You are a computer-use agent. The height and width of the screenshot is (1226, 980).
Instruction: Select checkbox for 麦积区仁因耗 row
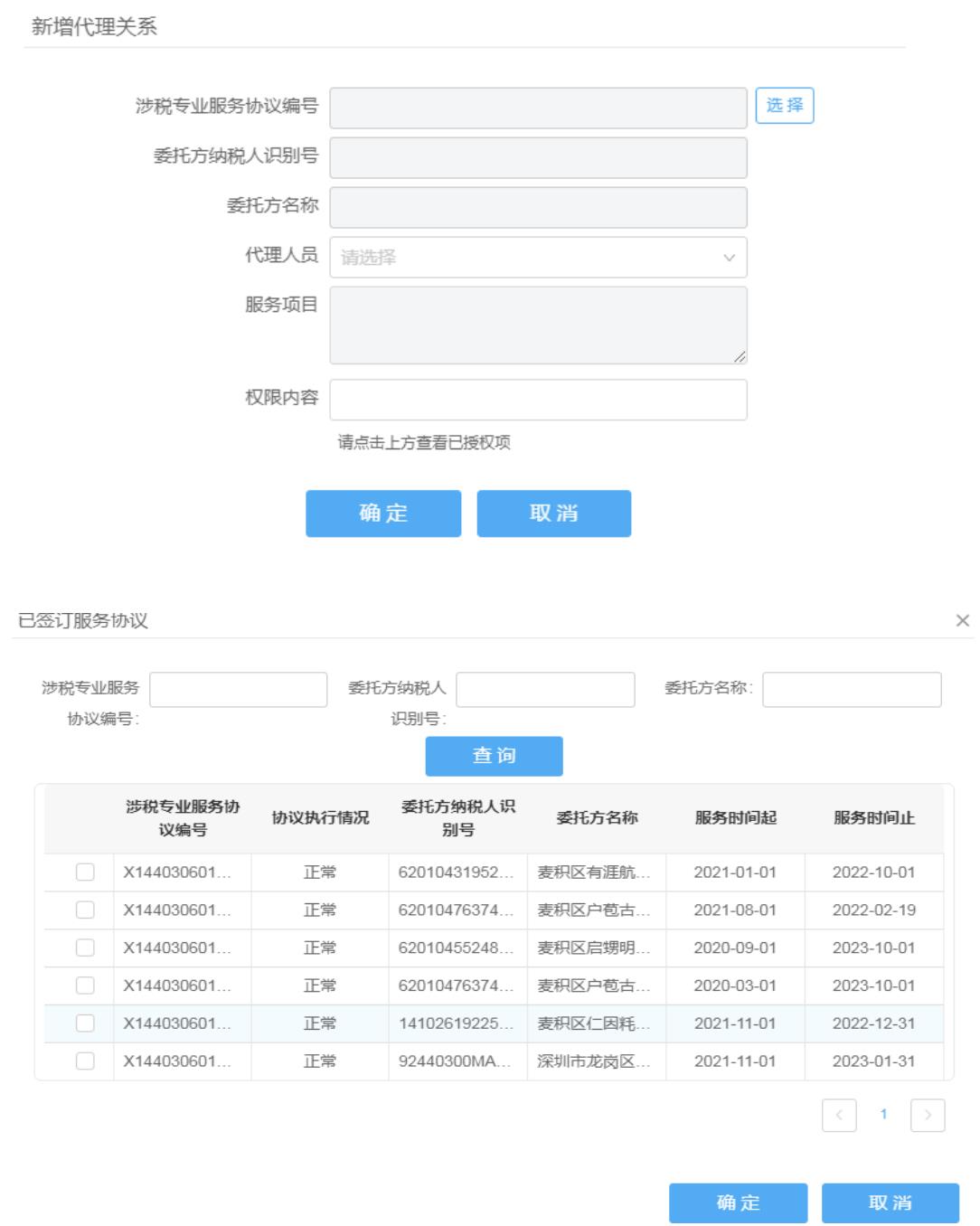(x=85, y=1023)
